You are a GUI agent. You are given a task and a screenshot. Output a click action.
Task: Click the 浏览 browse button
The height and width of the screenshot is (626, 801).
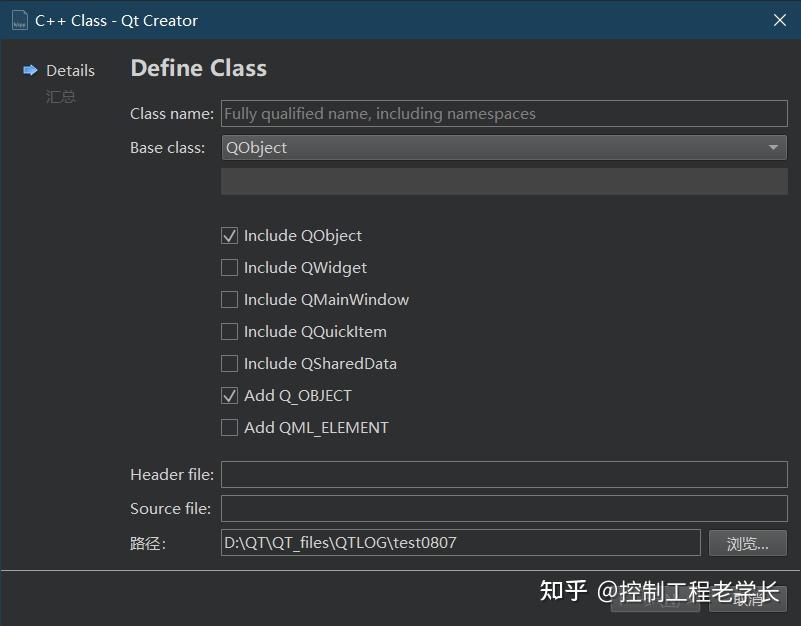pos(746,542)
